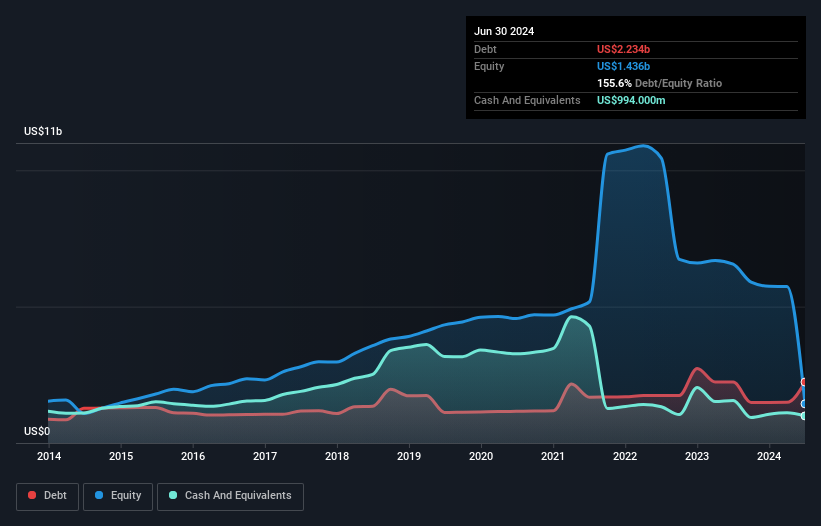
Task: Click the US$0 y-axis label
Action: 37,432
